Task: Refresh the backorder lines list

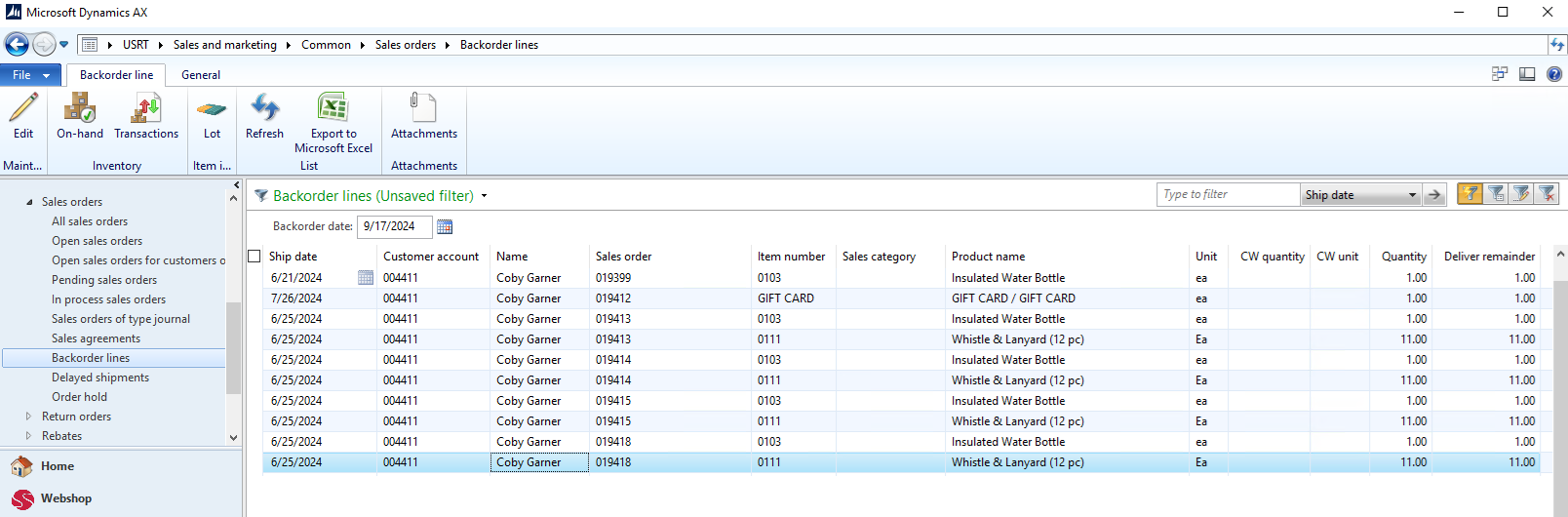Action: pos(264,116)
